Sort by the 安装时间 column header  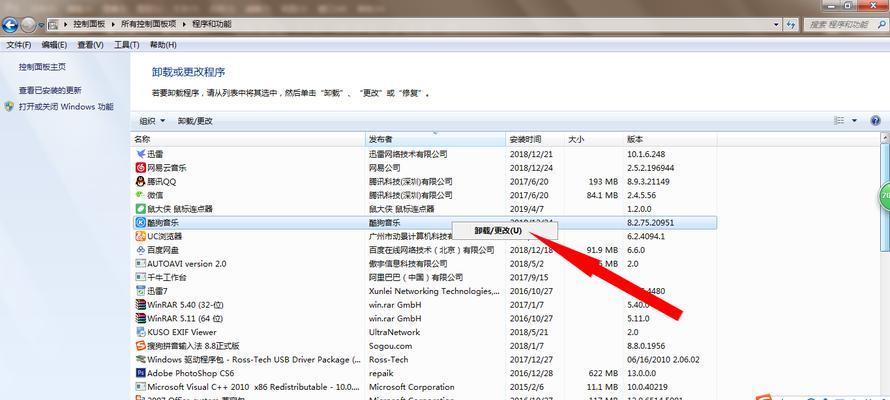[535, 139]
